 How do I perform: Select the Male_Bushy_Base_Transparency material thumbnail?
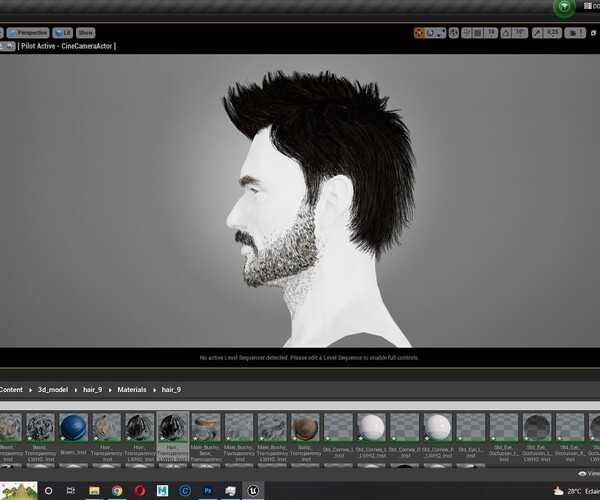tap(206, 427)
